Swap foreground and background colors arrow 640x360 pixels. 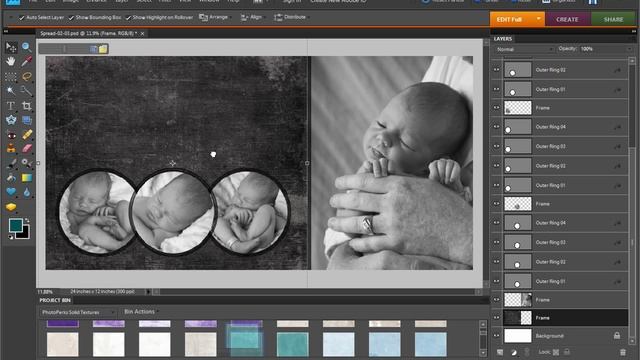[x=27, y=221]
